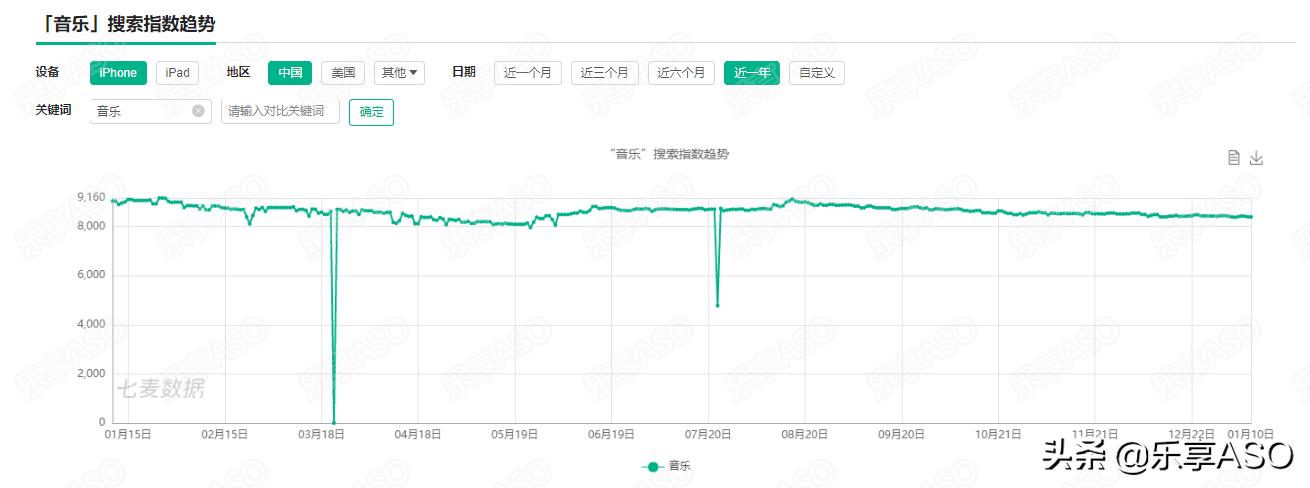Image resolution: width=1310 pixels, height=488 pixels.
Task: Toggle the 音乐 series in chart legend
Action: coord(667,466)
